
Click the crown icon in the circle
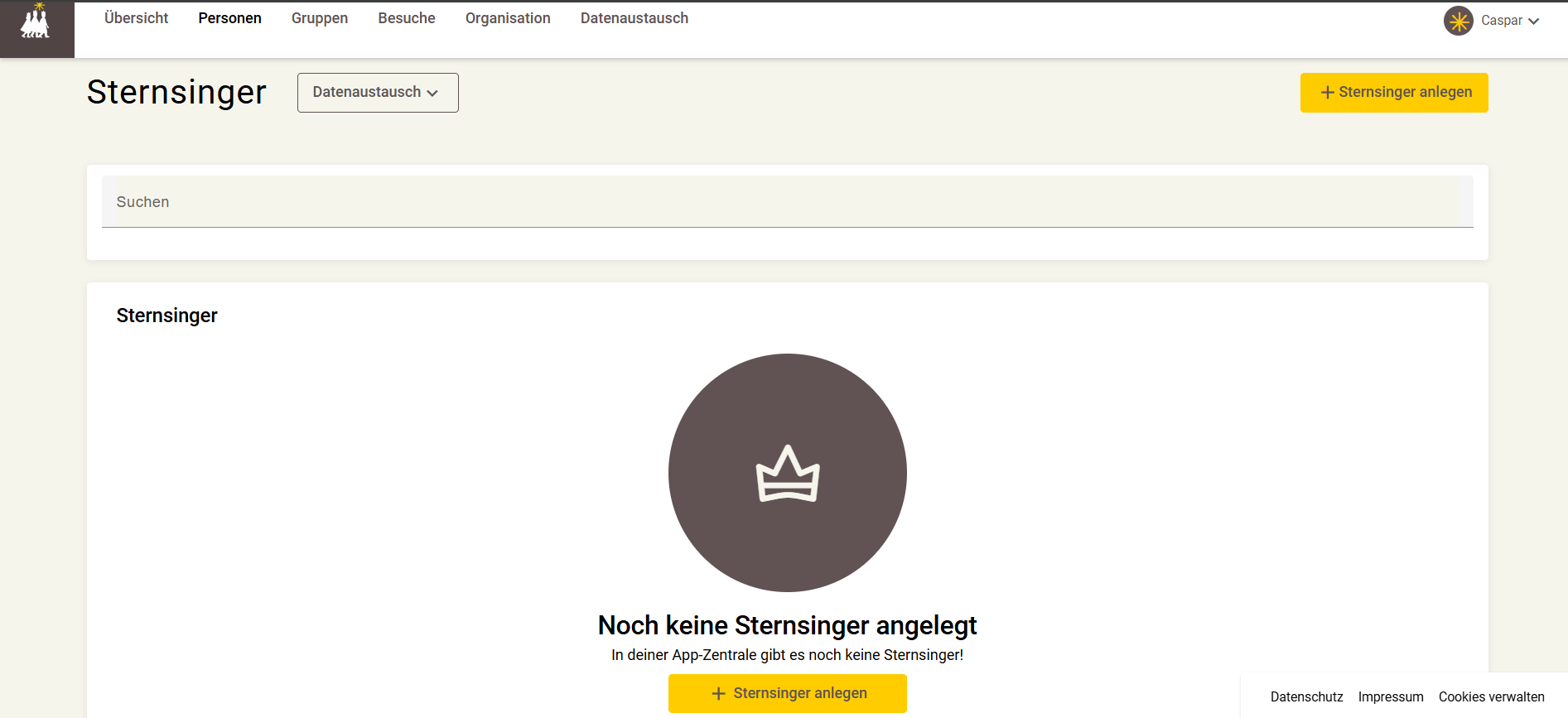(x=788, y=474)
